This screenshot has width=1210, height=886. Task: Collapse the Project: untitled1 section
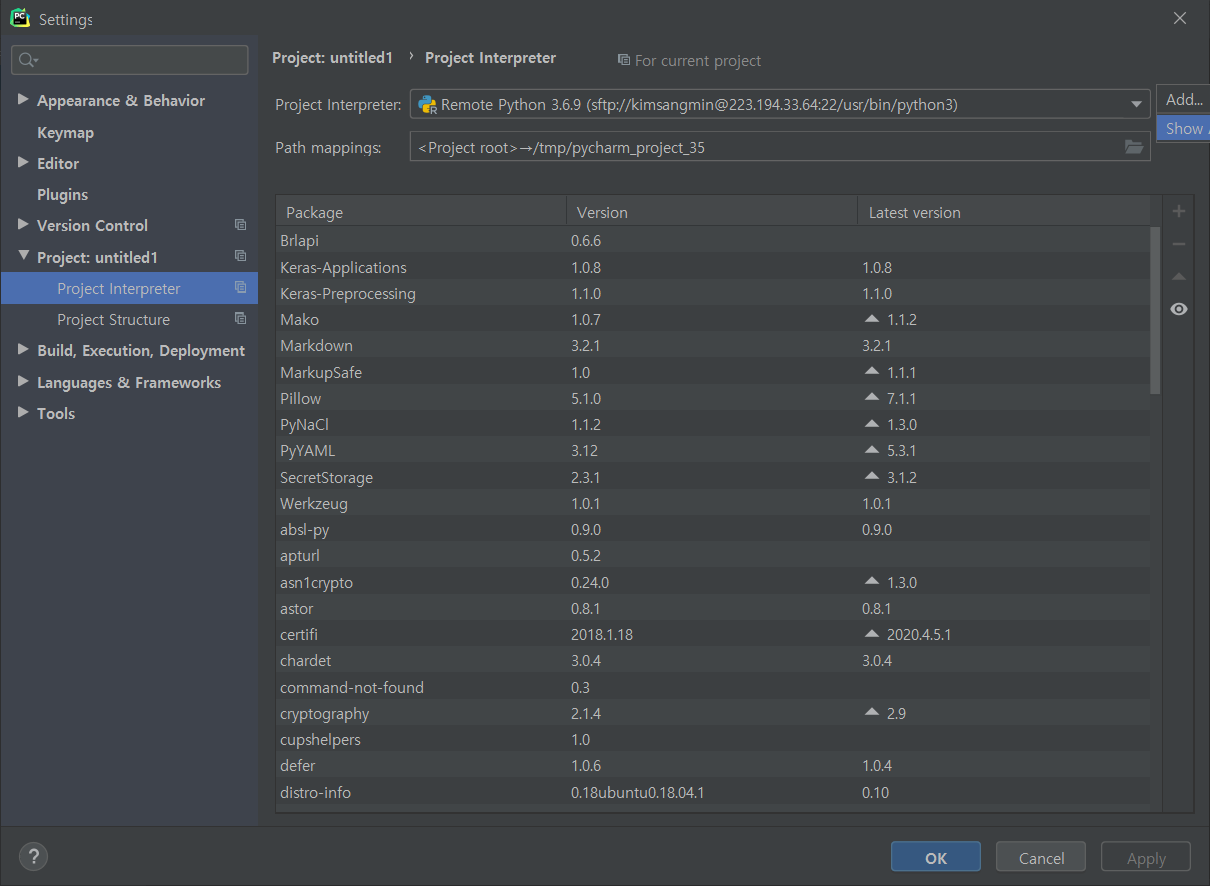pos(23,256)
